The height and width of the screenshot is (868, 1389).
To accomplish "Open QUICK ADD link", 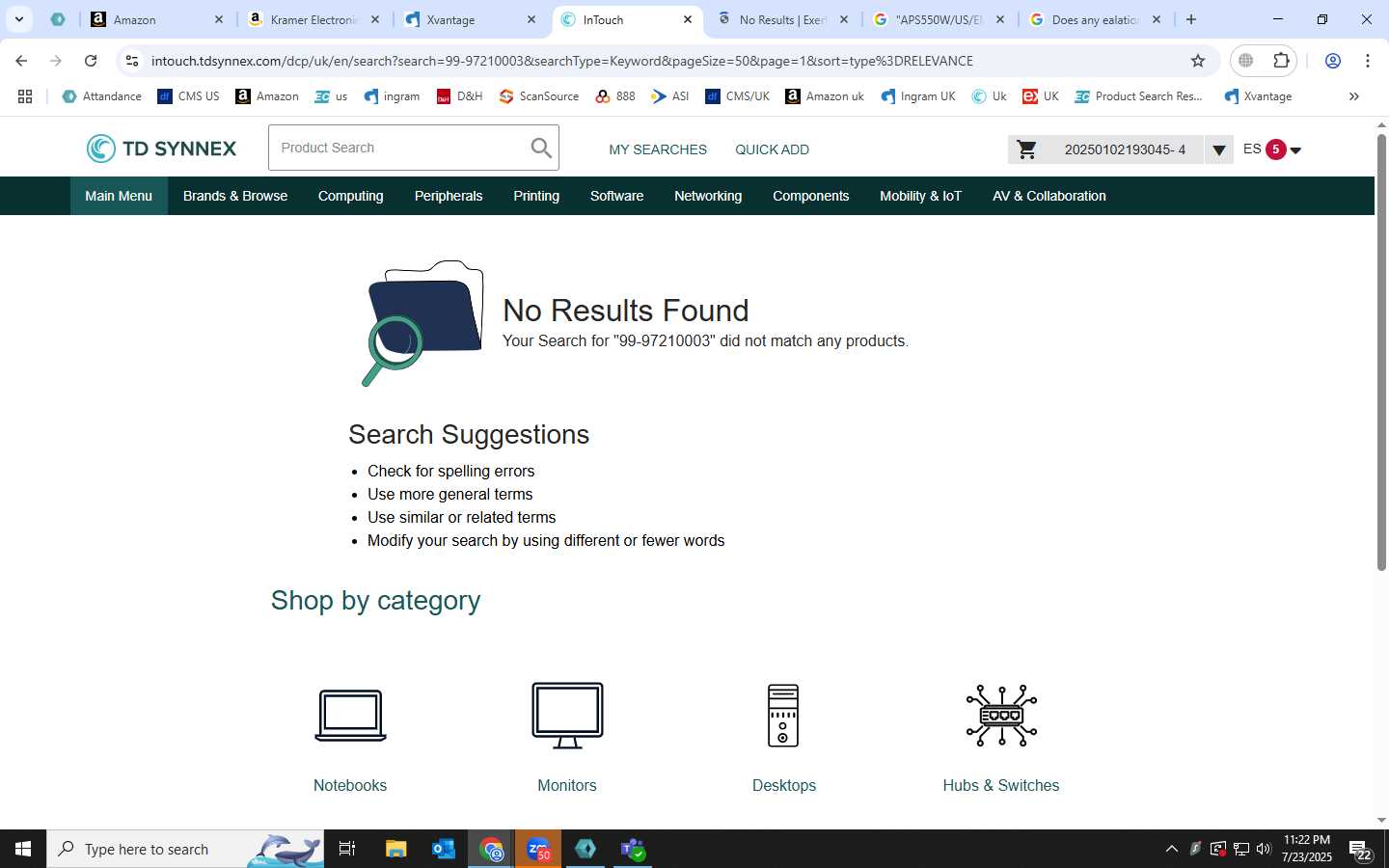I will [x=772, y=149].
